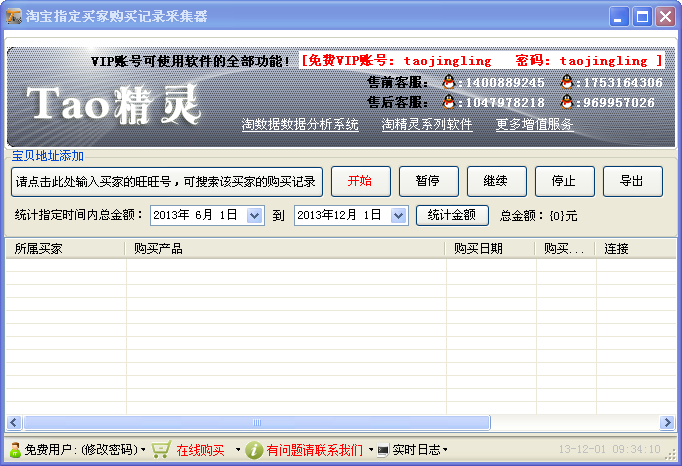Export records with the 导出 button

click(x=632, y=181)
